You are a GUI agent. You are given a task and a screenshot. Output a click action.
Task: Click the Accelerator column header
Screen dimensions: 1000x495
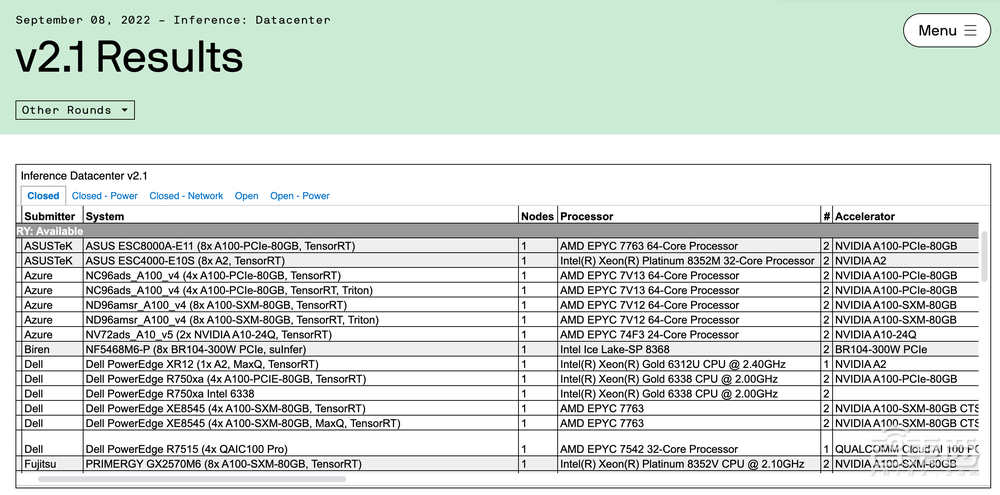tap(865, 216)
